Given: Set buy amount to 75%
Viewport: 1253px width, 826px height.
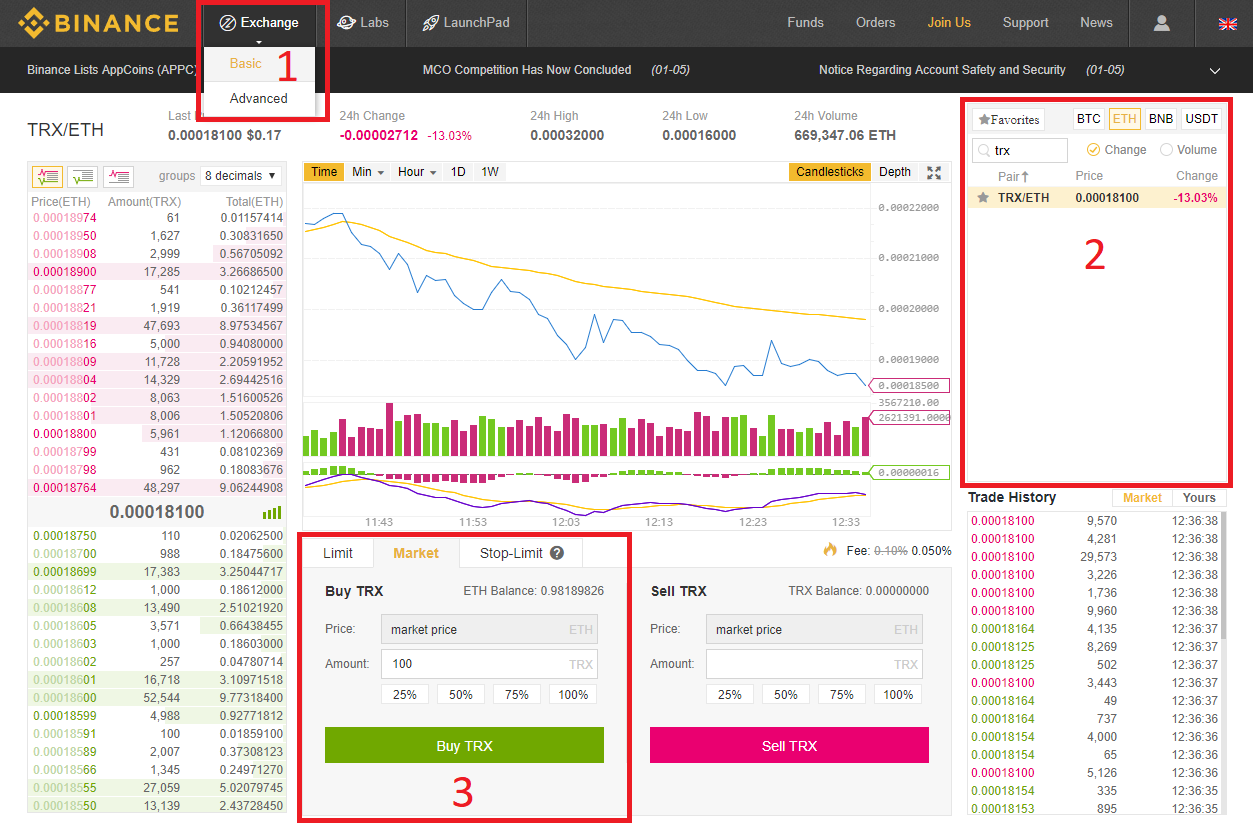Looking at the screenshot, I should 517,694.
